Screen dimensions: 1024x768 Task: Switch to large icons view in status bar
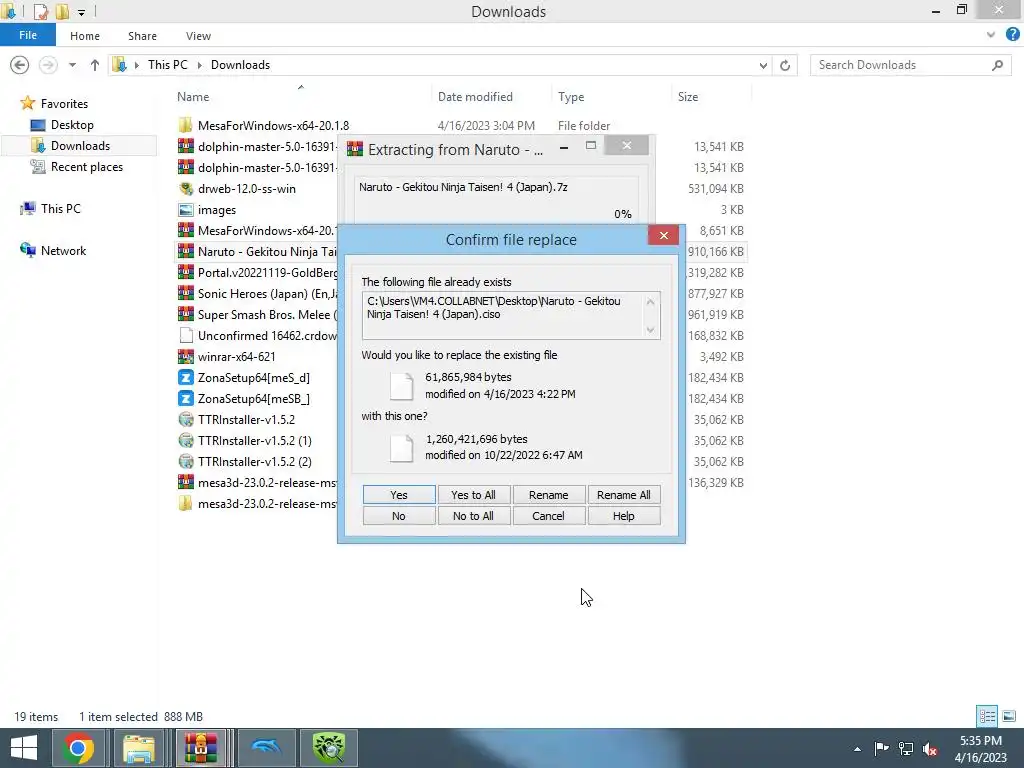click(1008, 716)
